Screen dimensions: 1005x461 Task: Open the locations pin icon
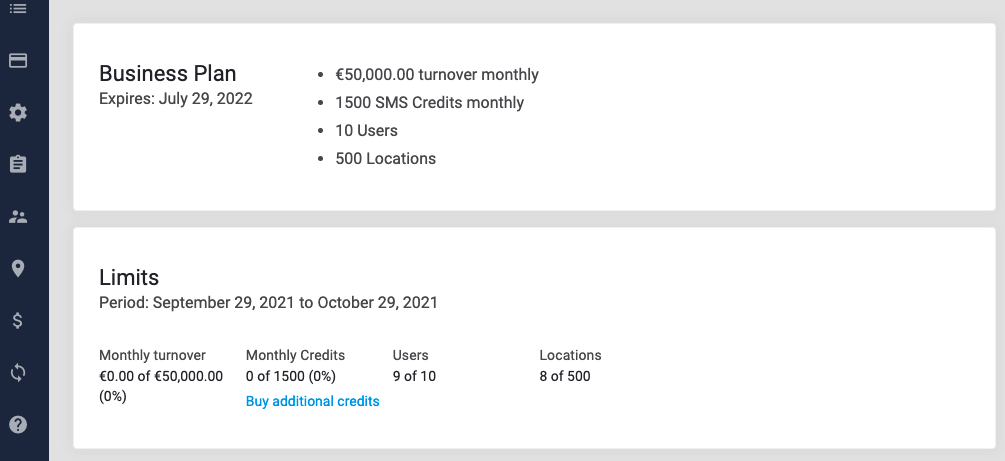pyautogui.click(x=18, y=269)
